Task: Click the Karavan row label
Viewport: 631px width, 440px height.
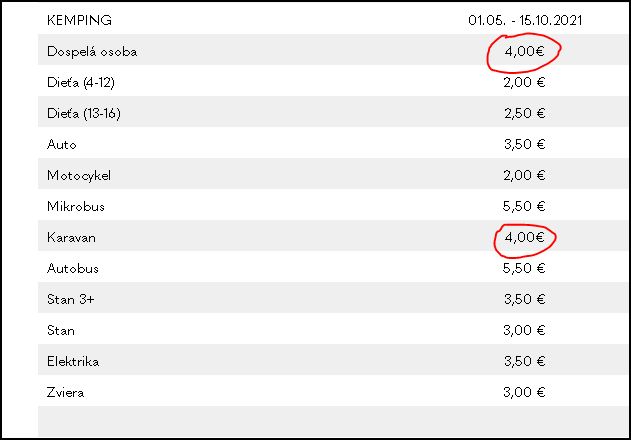Action: [71, 238]
